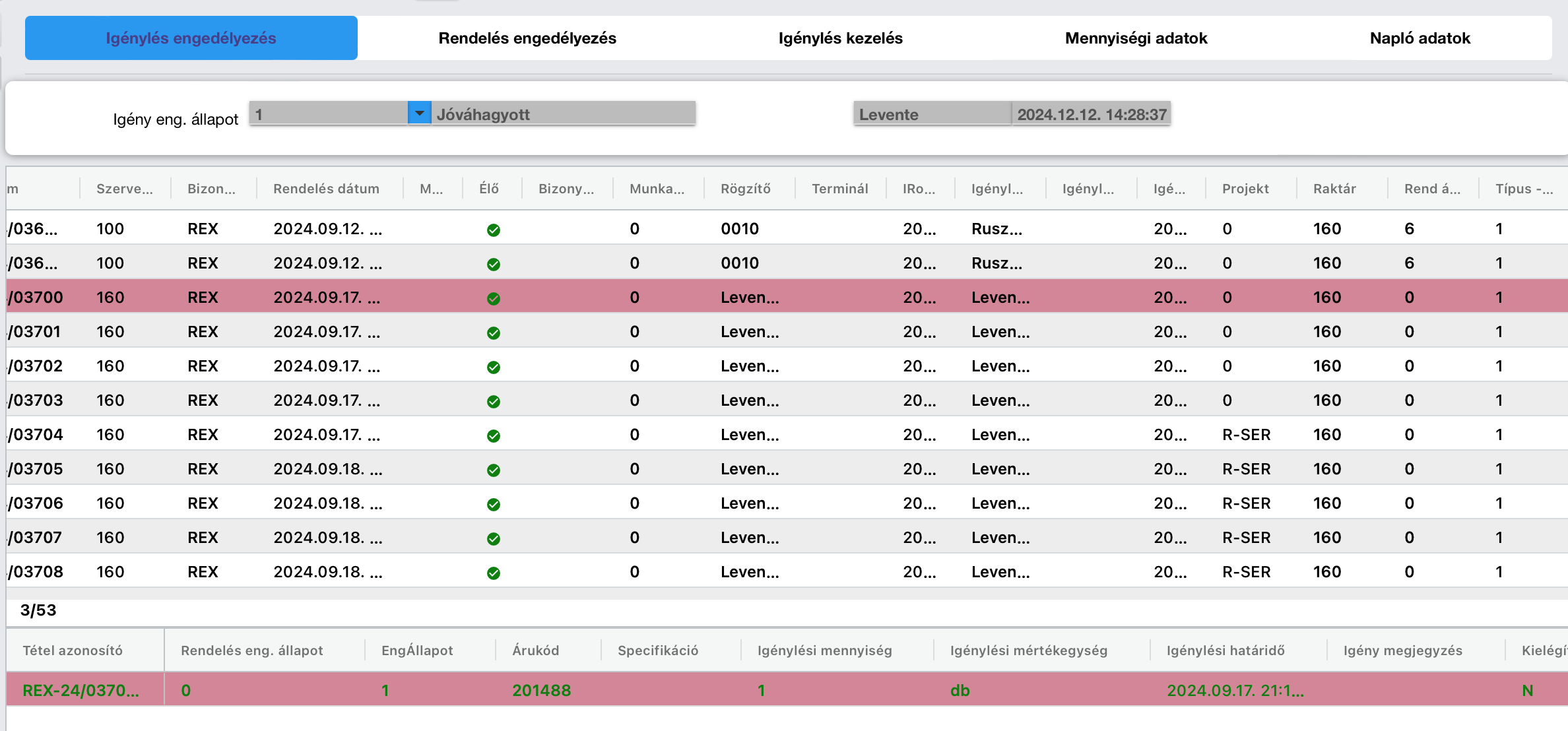The image size is (1568, 731).
Task: Open the Igénylés engedélyezés tab
Action: 191,38
